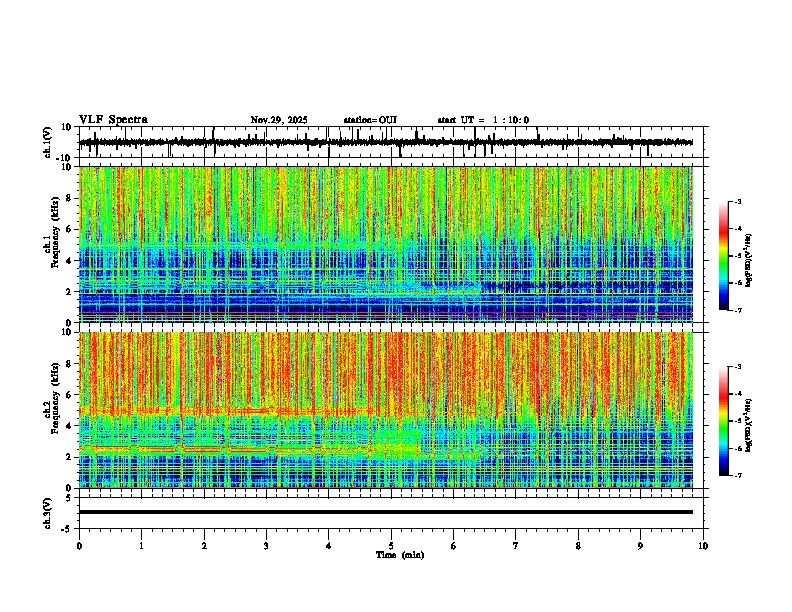Click time axis tick label "9"
792x612 pixels.
[640, 546]
